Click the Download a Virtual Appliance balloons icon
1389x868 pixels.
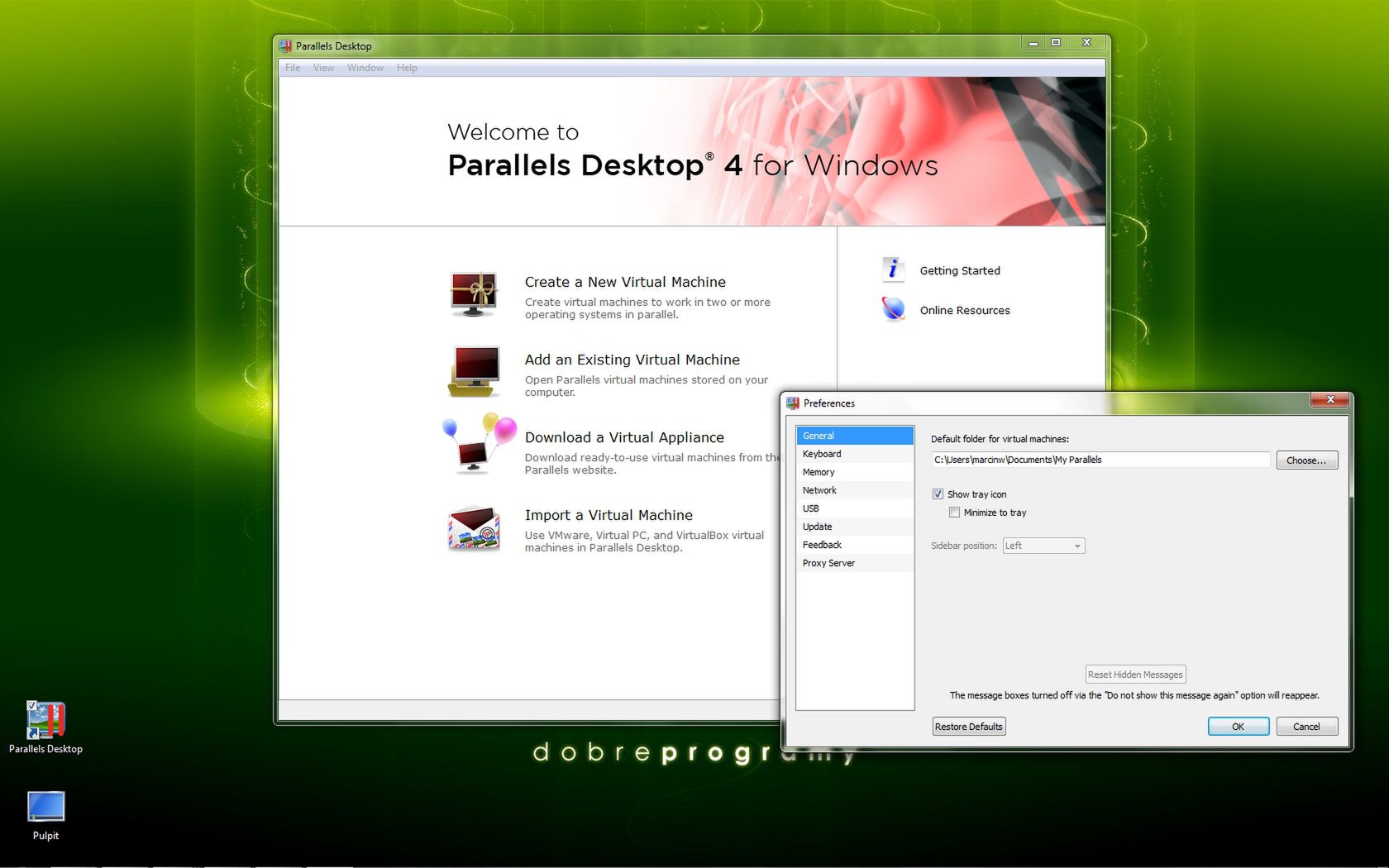(480, 443)
